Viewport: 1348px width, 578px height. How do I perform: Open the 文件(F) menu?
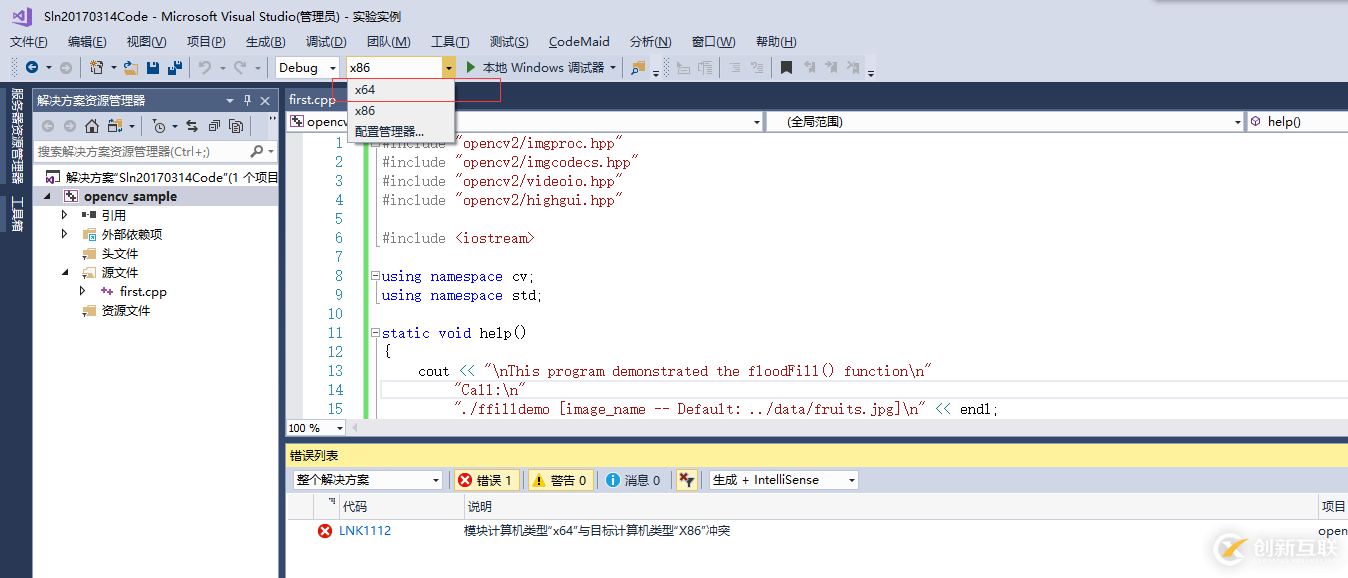[x=29, y=41]
